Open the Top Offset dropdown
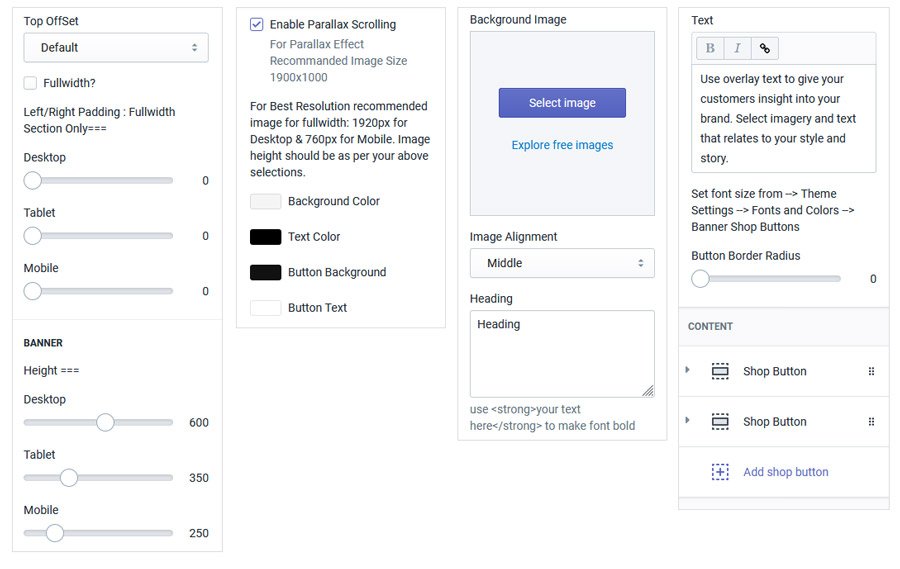Viewport: 900px width, 569px height. tap(116, 47)
